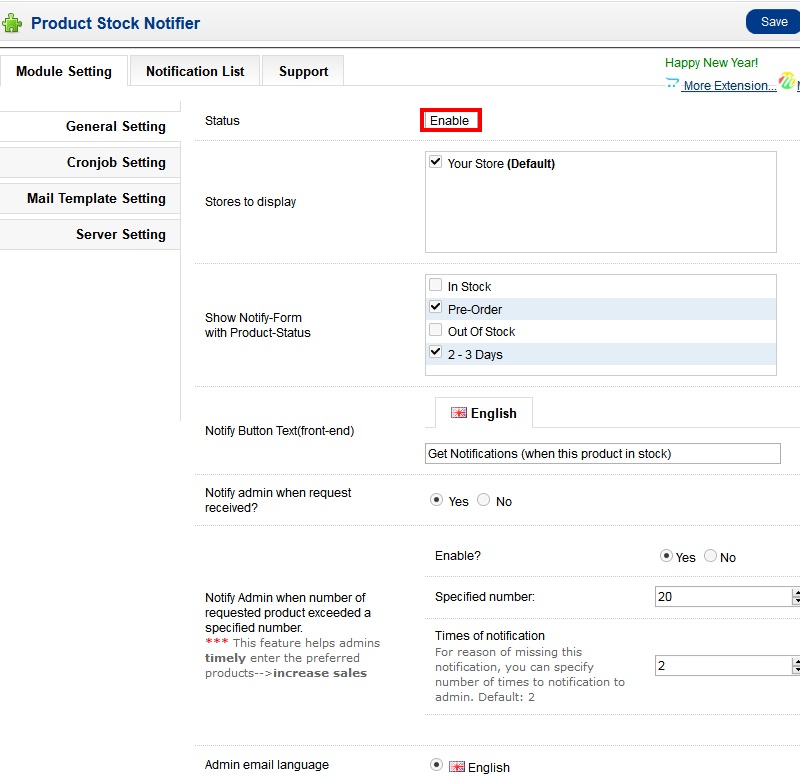Click the shopping cart icon beside More Extension
The width and height of the screenshot is (800, 780).
coord(672,85)
